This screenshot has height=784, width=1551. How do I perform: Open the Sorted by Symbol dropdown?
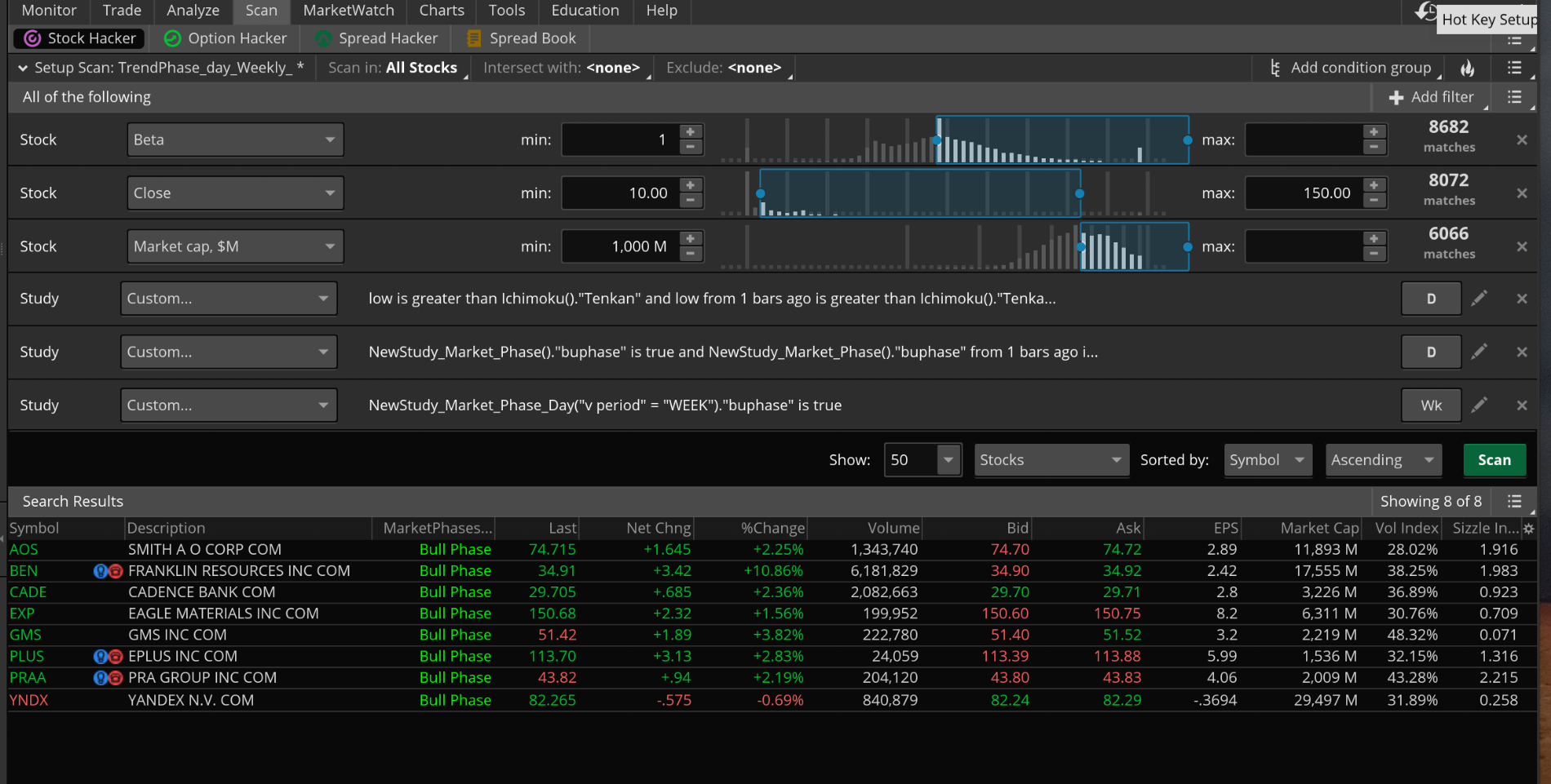(x=1267, y=460)
